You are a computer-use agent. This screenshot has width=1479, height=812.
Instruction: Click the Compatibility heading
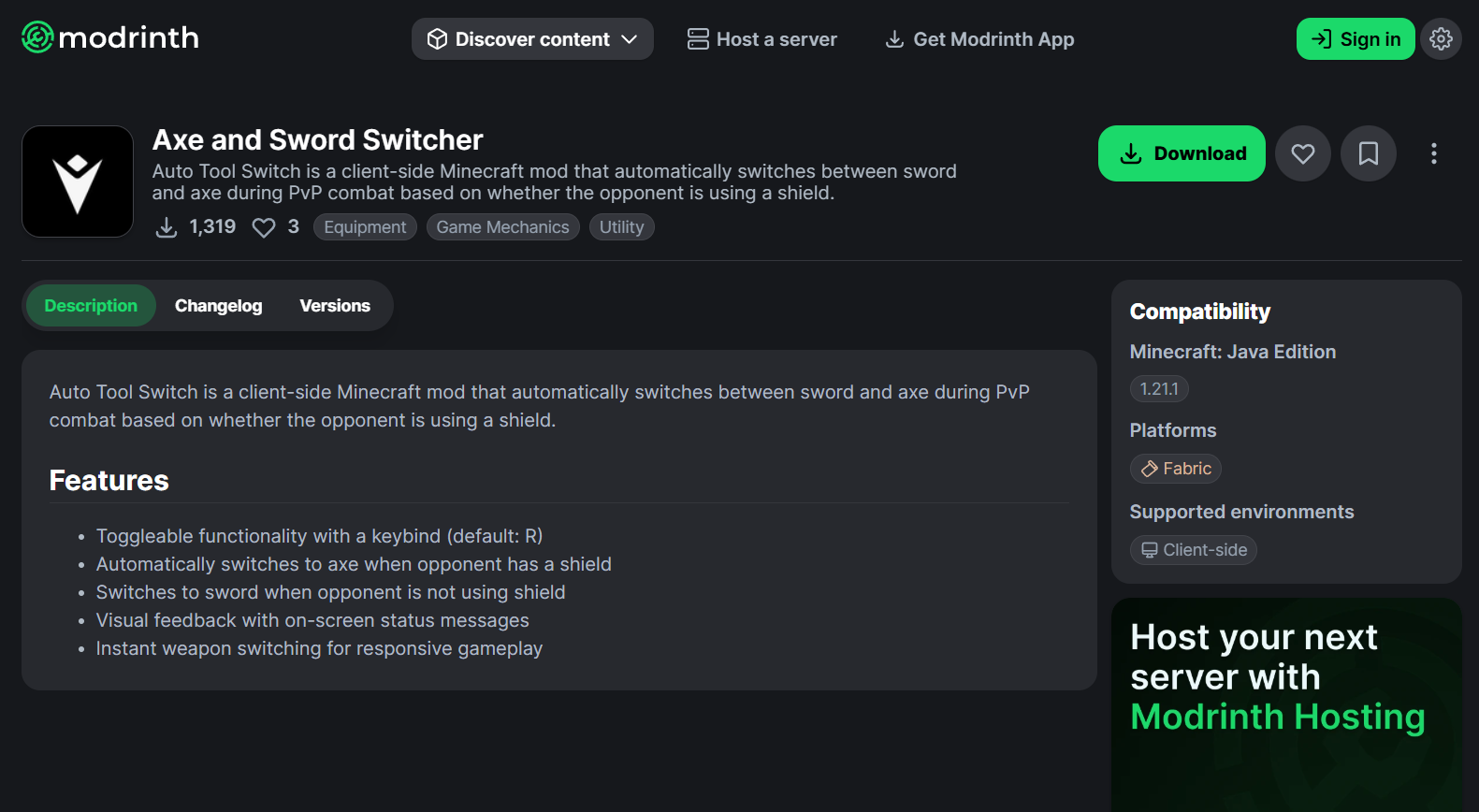coord(1200,312)
